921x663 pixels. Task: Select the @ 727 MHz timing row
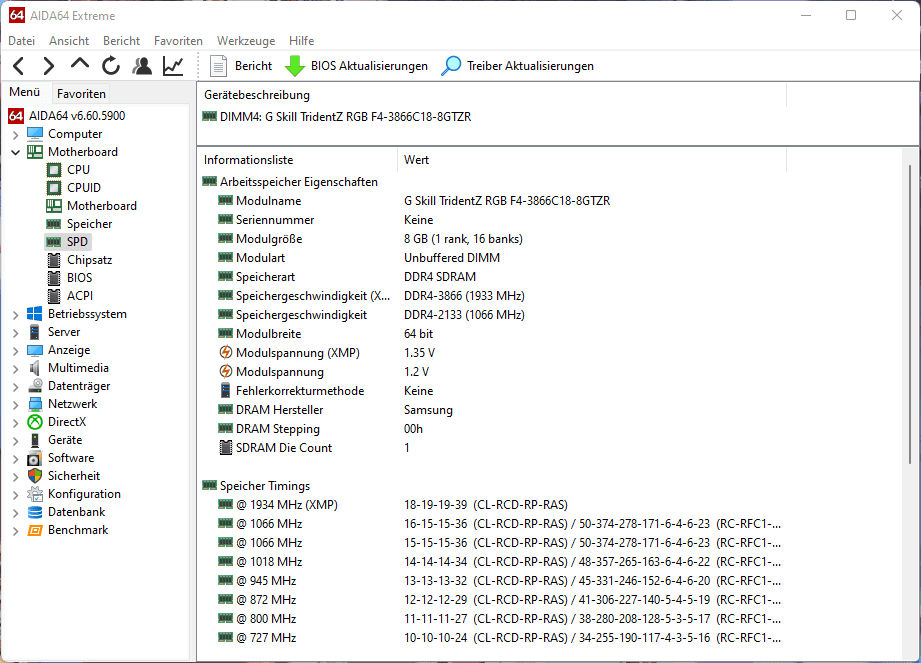coord(492,638)
